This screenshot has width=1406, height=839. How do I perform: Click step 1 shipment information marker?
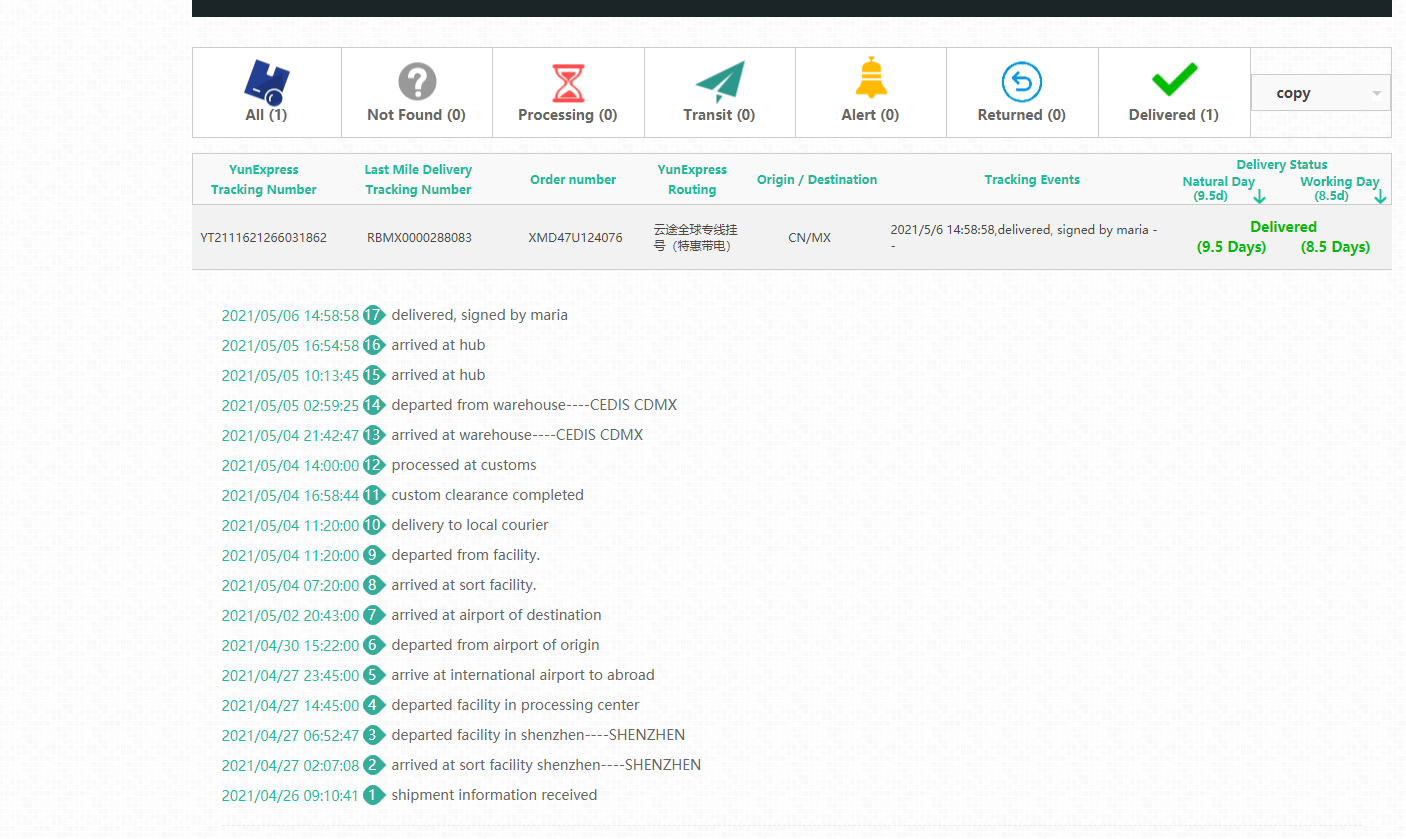(x=374, y=795)
